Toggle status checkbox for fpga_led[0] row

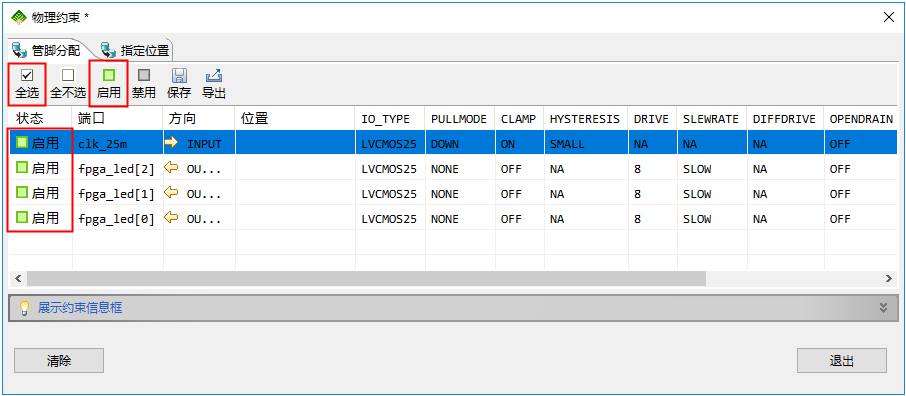(x=22, y=218)
